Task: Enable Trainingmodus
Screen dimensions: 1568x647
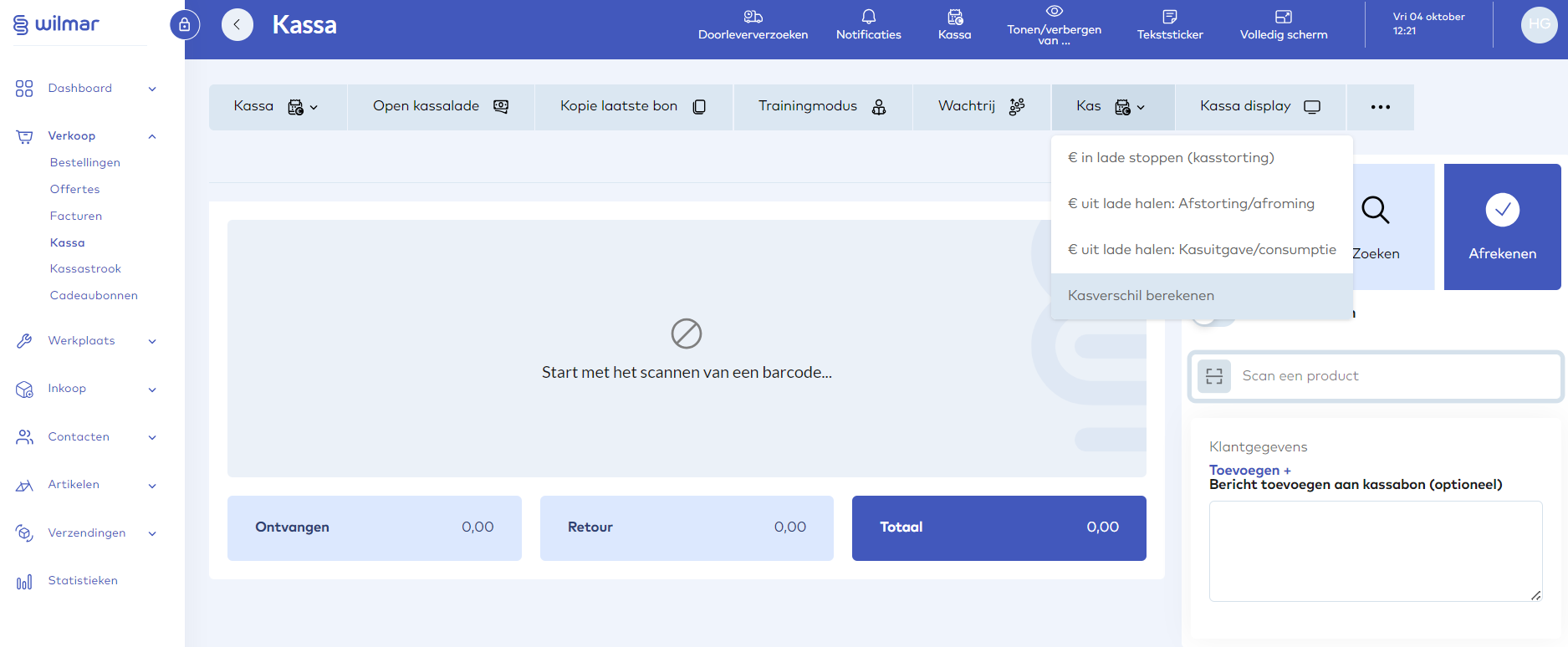Action: point(822,106)
